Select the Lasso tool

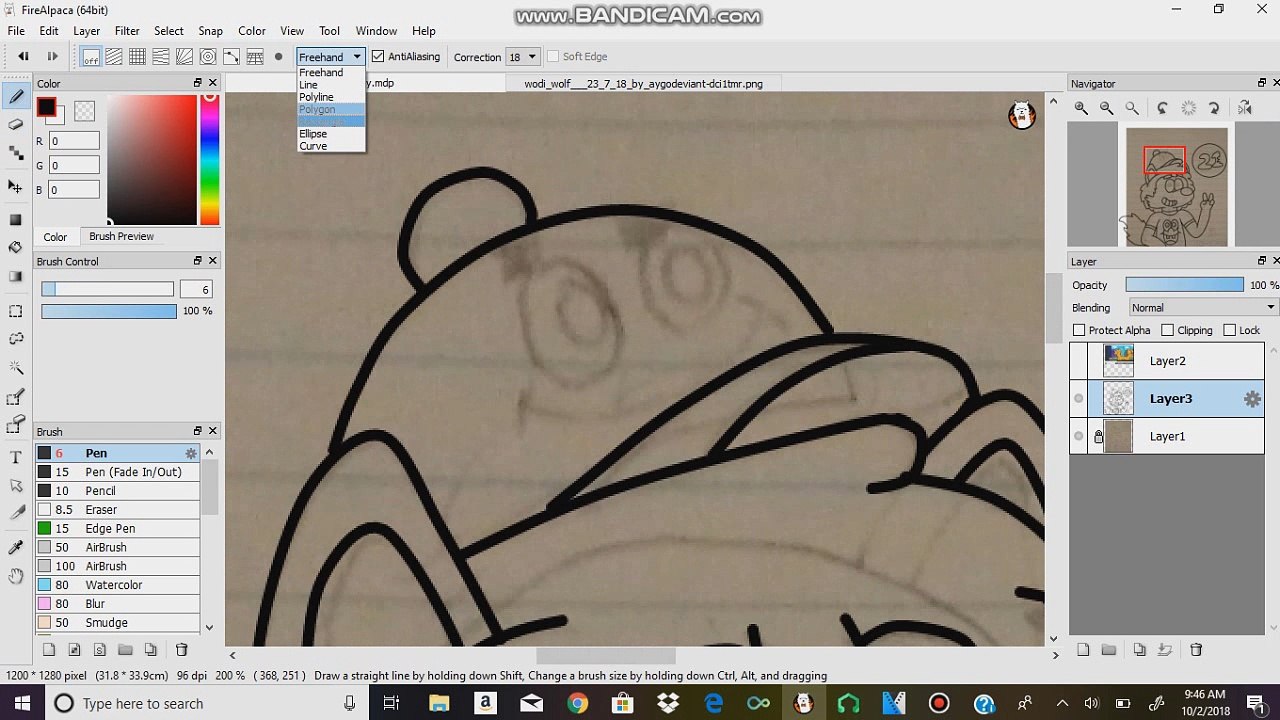(16, 339)
